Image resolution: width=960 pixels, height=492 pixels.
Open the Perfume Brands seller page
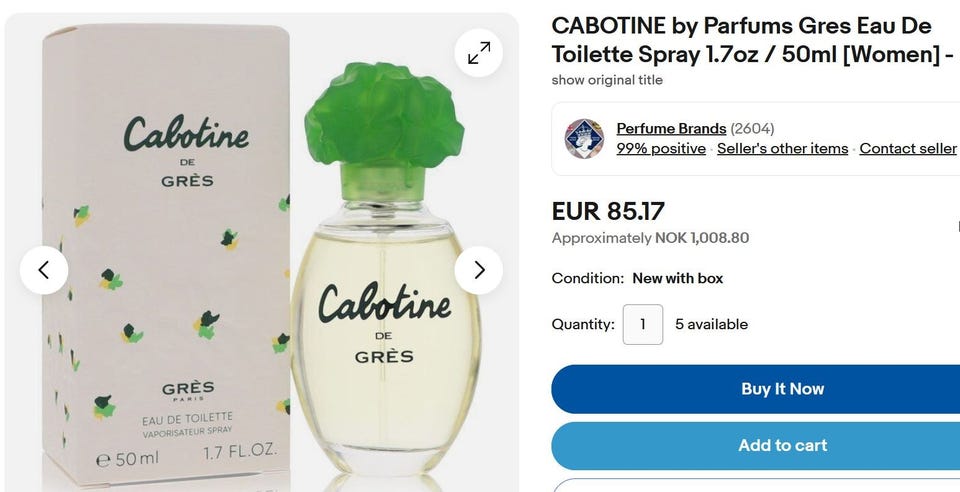[x=671, y=129]
